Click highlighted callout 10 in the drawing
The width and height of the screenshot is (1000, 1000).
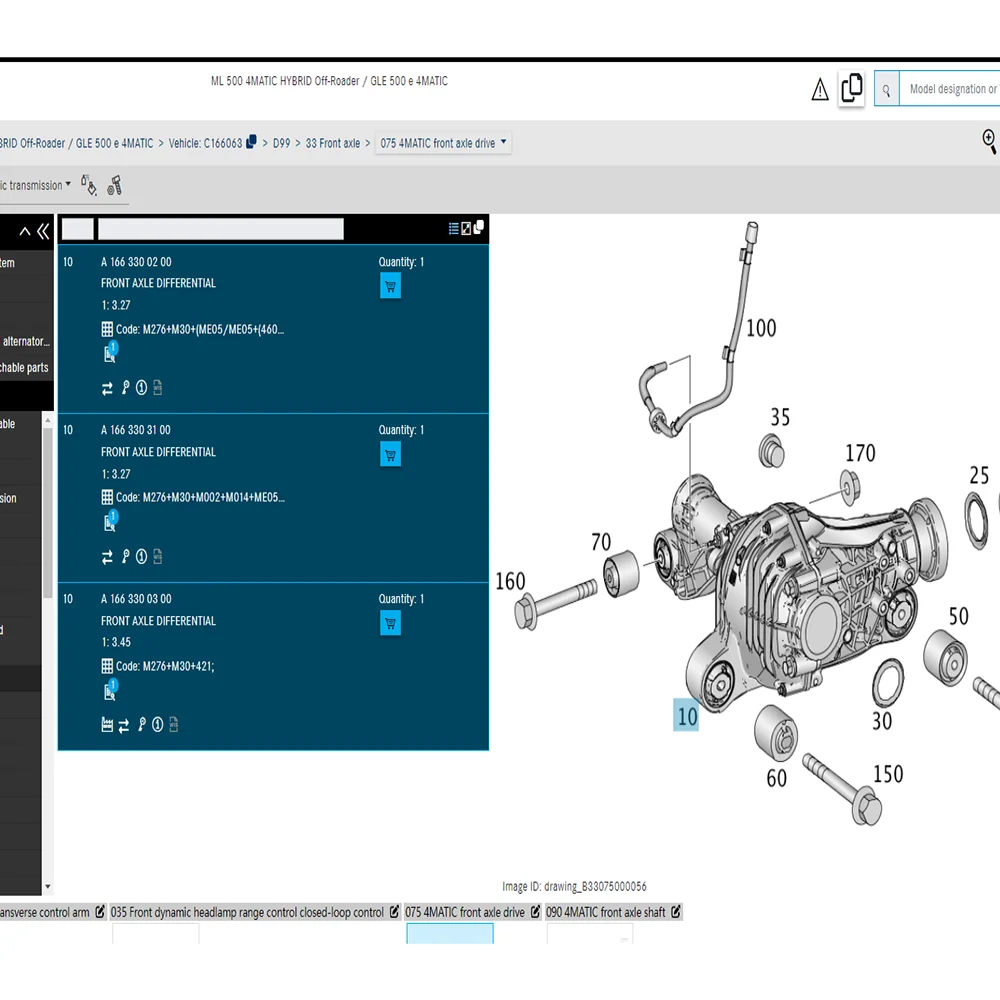point(686,715)
